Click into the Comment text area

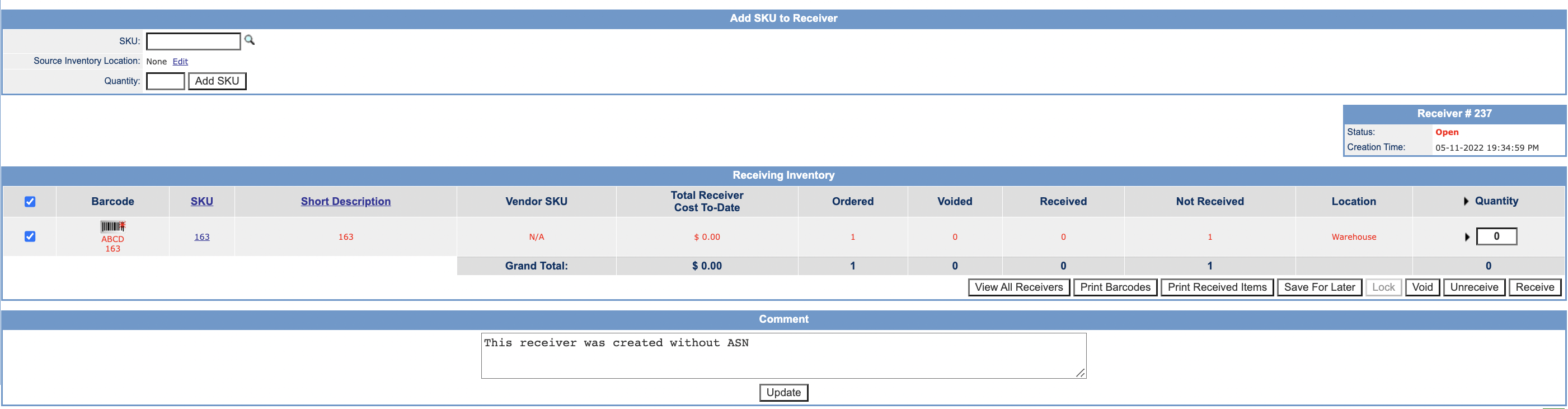click(783, 355)
